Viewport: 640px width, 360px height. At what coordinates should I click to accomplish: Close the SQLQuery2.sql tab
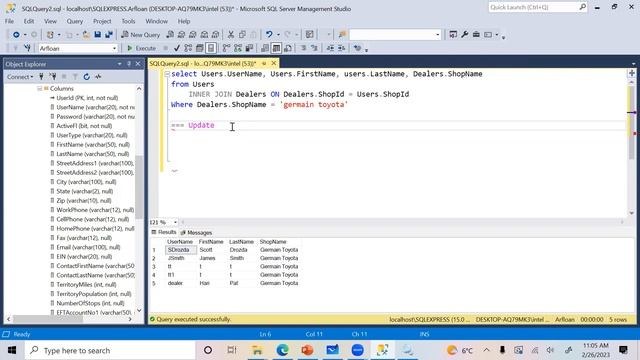point(274,63)
